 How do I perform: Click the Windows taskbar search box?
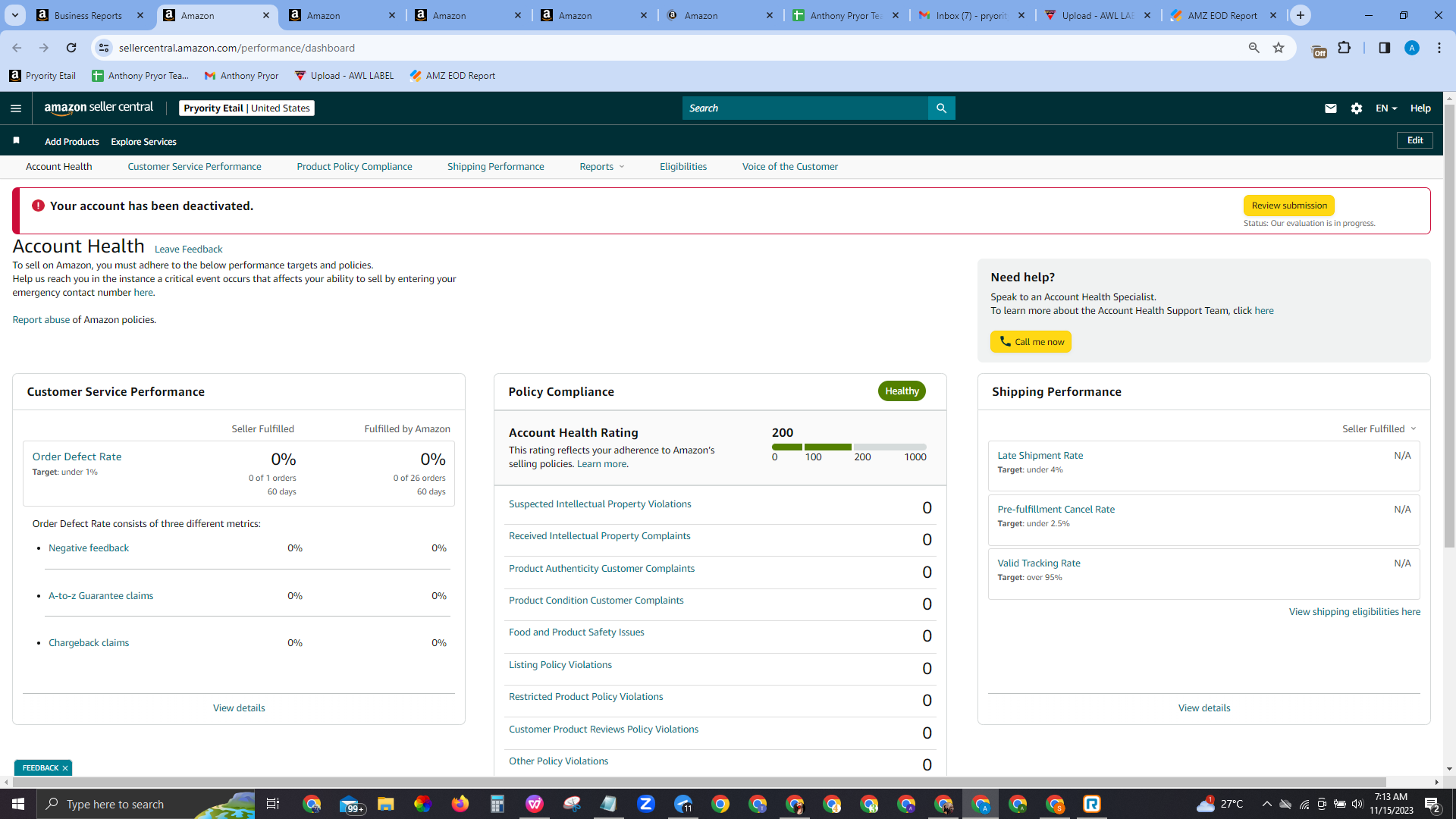tap(146, 804)
